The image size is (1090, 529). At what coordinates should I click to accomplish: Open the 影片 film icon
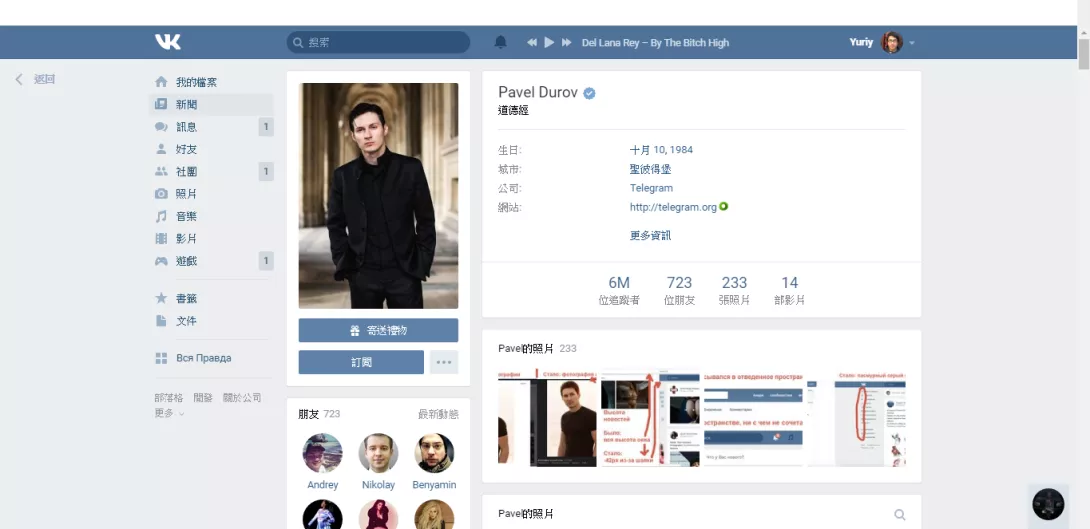(x=161, y=238)
